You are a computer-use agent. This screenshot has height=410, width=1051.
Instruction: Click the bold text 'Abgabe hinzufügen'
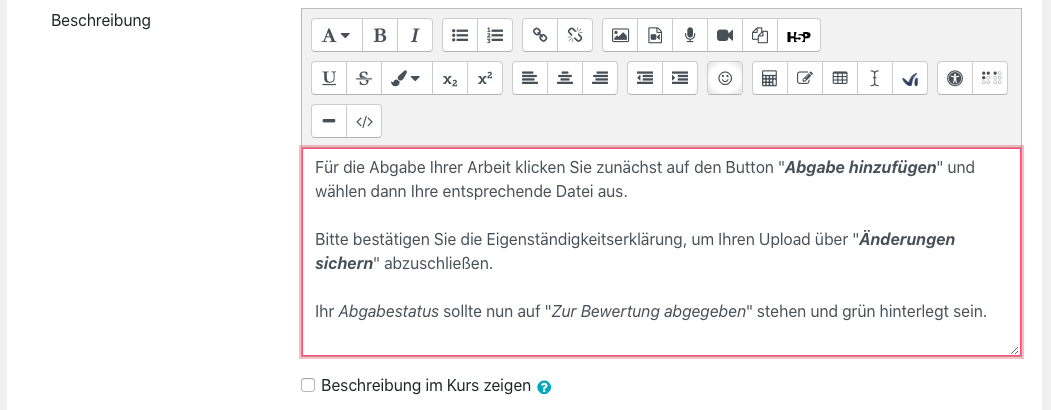[861, 167]
